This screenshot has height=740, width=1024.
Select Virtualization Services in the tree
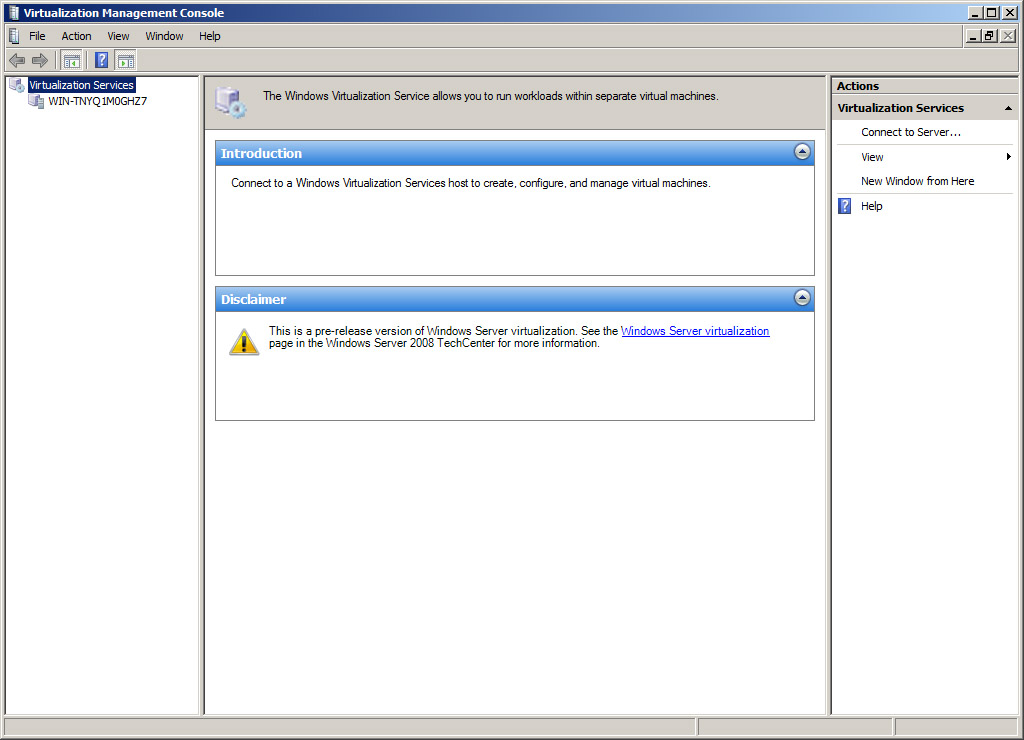(82, 85)
